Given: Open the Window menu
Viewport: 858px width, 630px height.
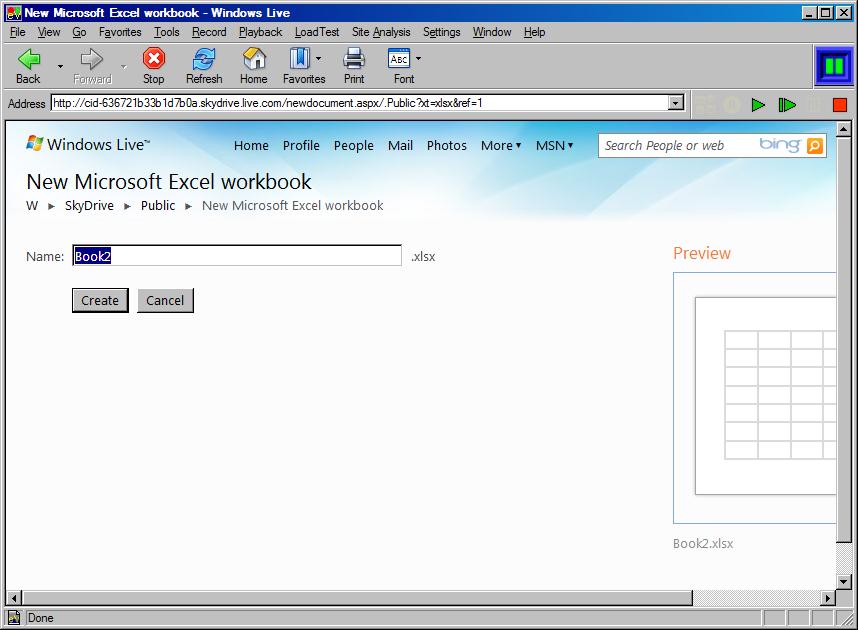Looking at the screenshot, I should [x=492, y=32].
